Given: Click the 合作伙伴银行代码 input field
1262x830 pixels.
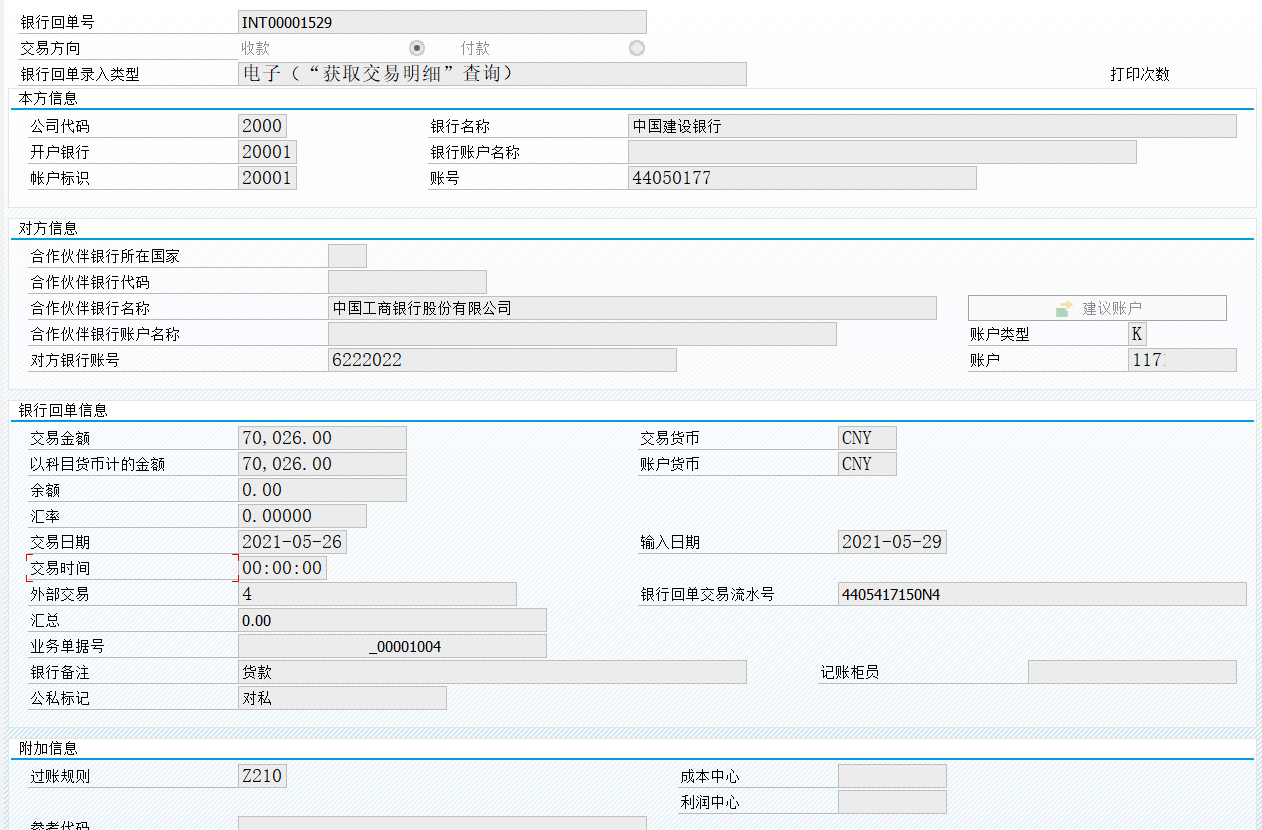Looking at the screenshot, I should (405, 281).
